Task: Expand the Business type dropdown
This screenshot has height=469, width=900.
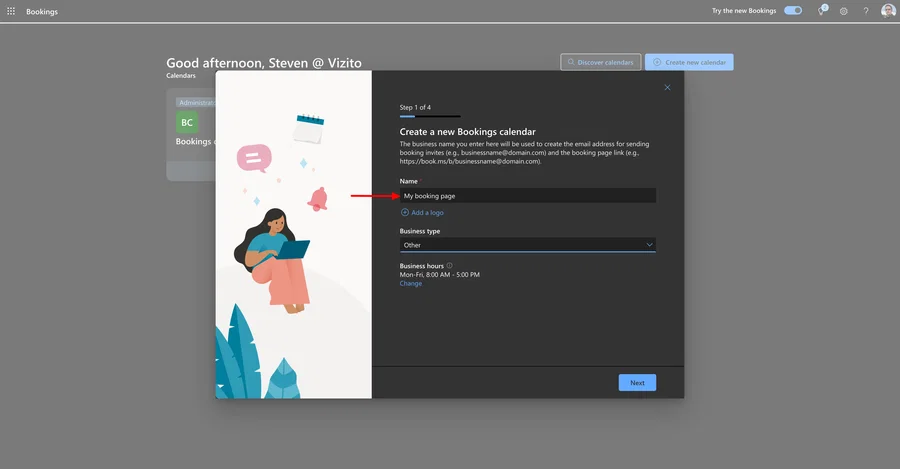Action: click(x=527, y=245)
